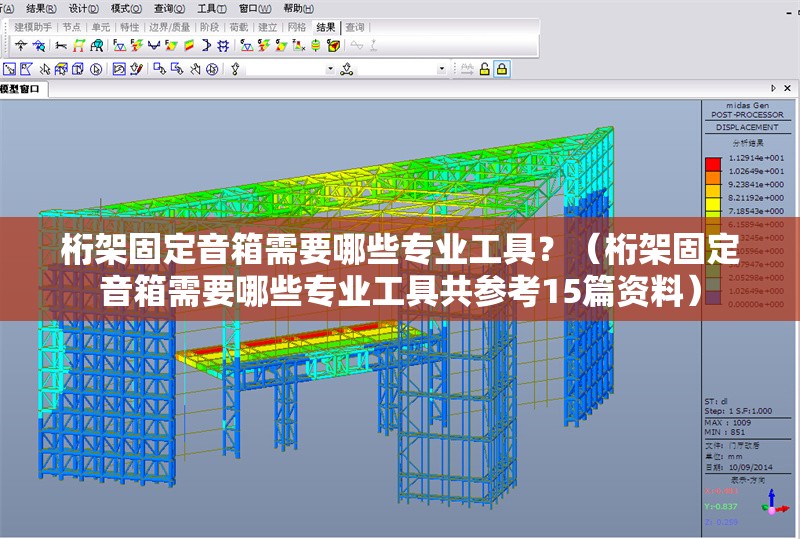Screen dimensions: 800x539
Task: Open the 查询(Q) menu
Action: [169, 9]
